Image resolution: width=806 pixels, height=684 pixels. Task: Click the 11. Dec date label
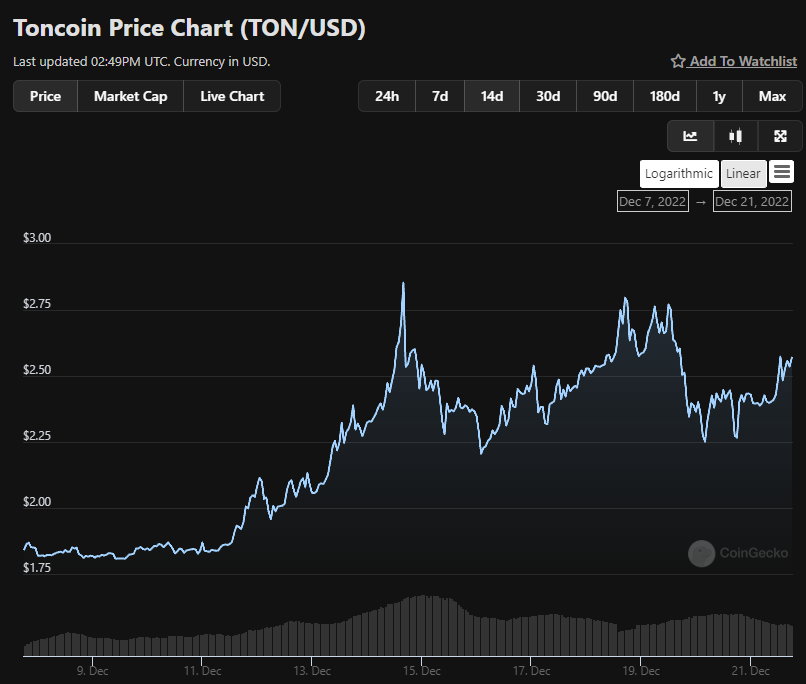203,671
